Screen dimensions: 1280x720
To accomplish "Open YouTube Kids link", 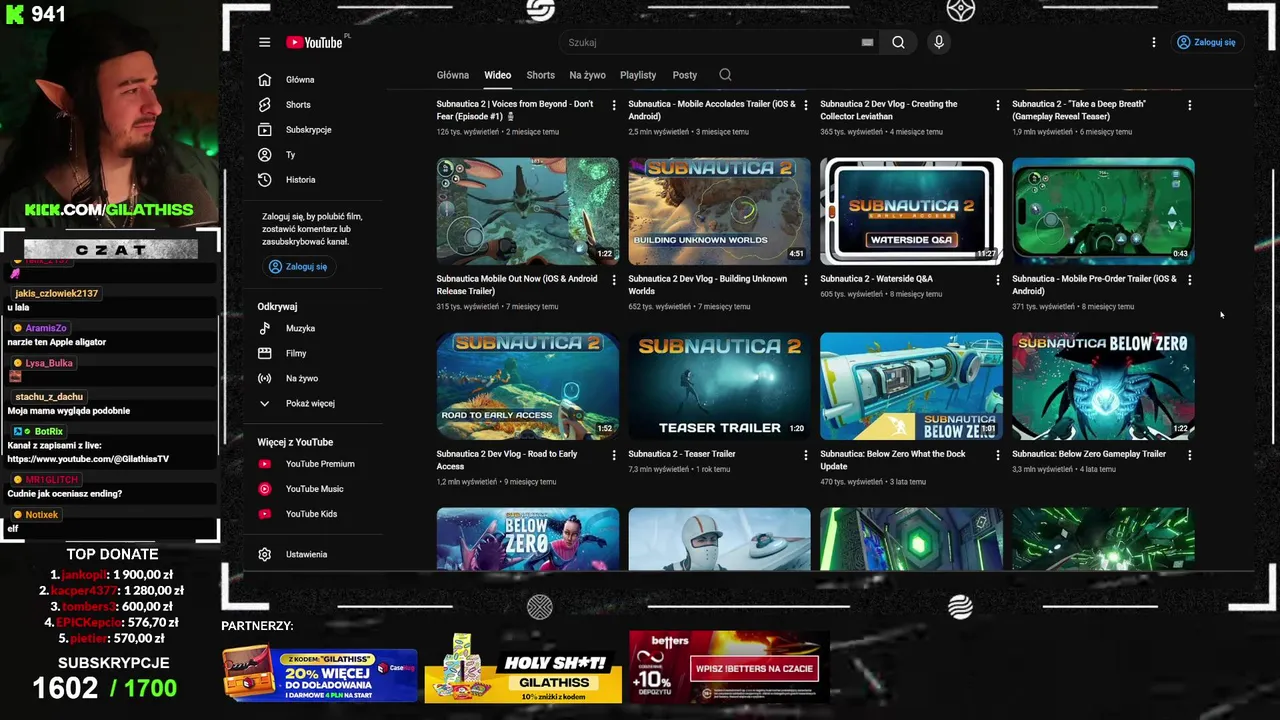I will pyautogui.click(x=311, y=514).
